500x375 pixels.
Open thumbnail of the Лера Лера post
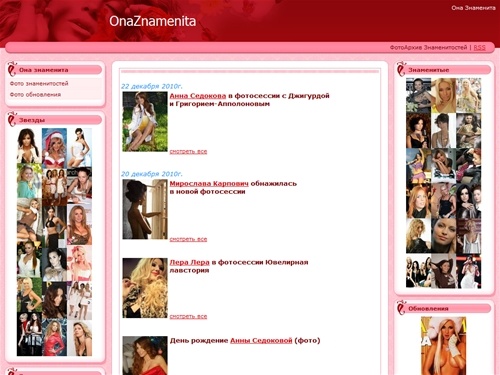tap(145, 288)
